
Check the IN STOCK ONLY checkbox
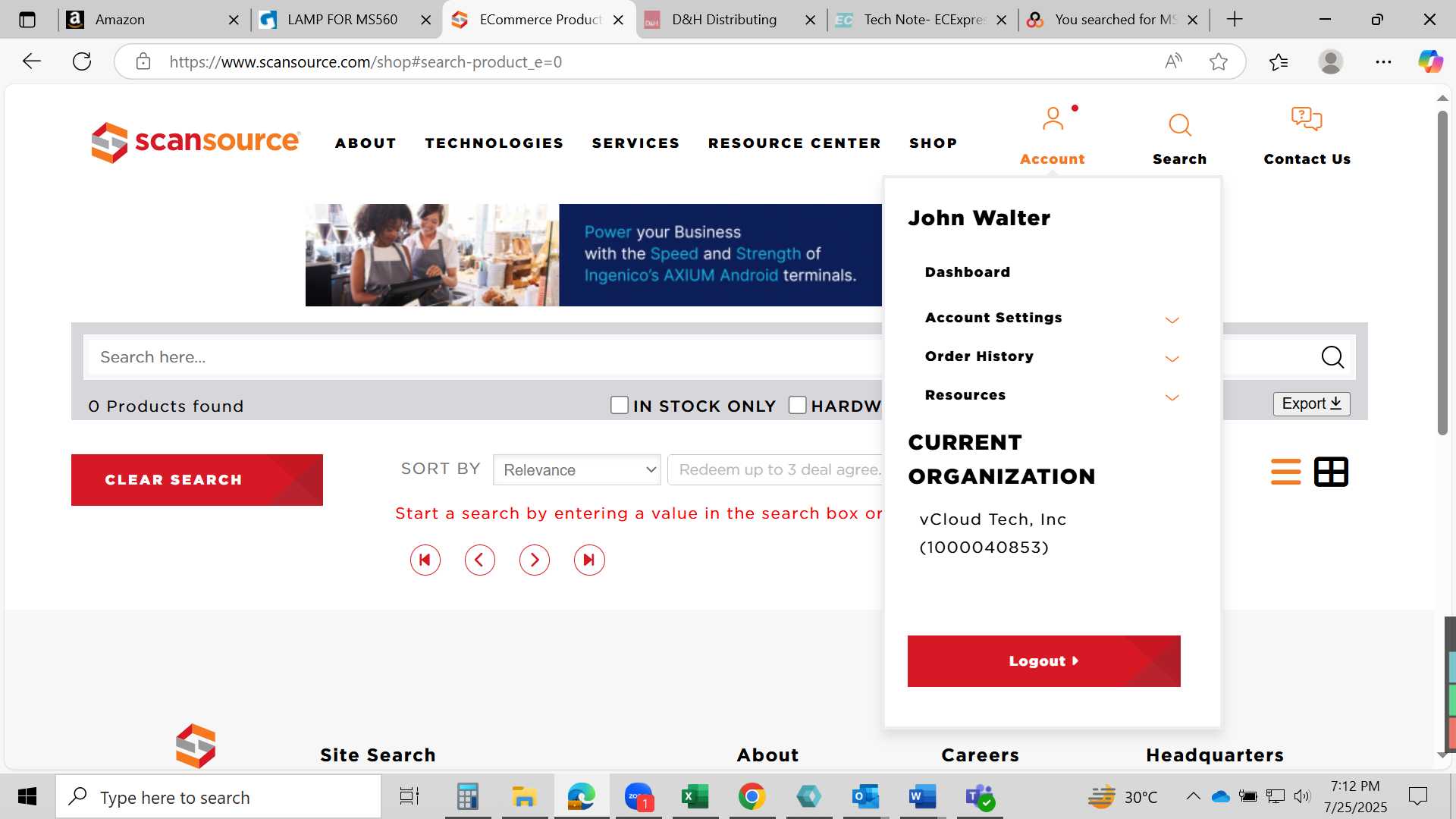click(620, 406)
